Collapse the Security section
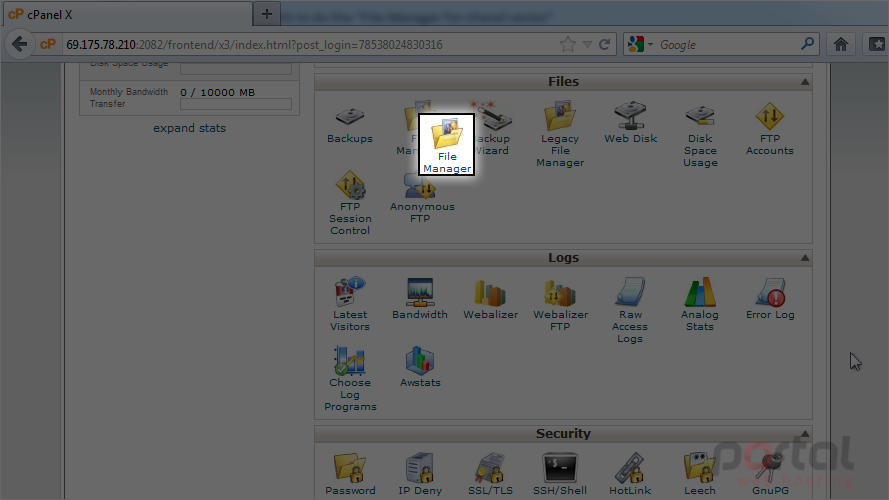Image resolution: width=889 pixels, height=500 pixels. (805, 434)
